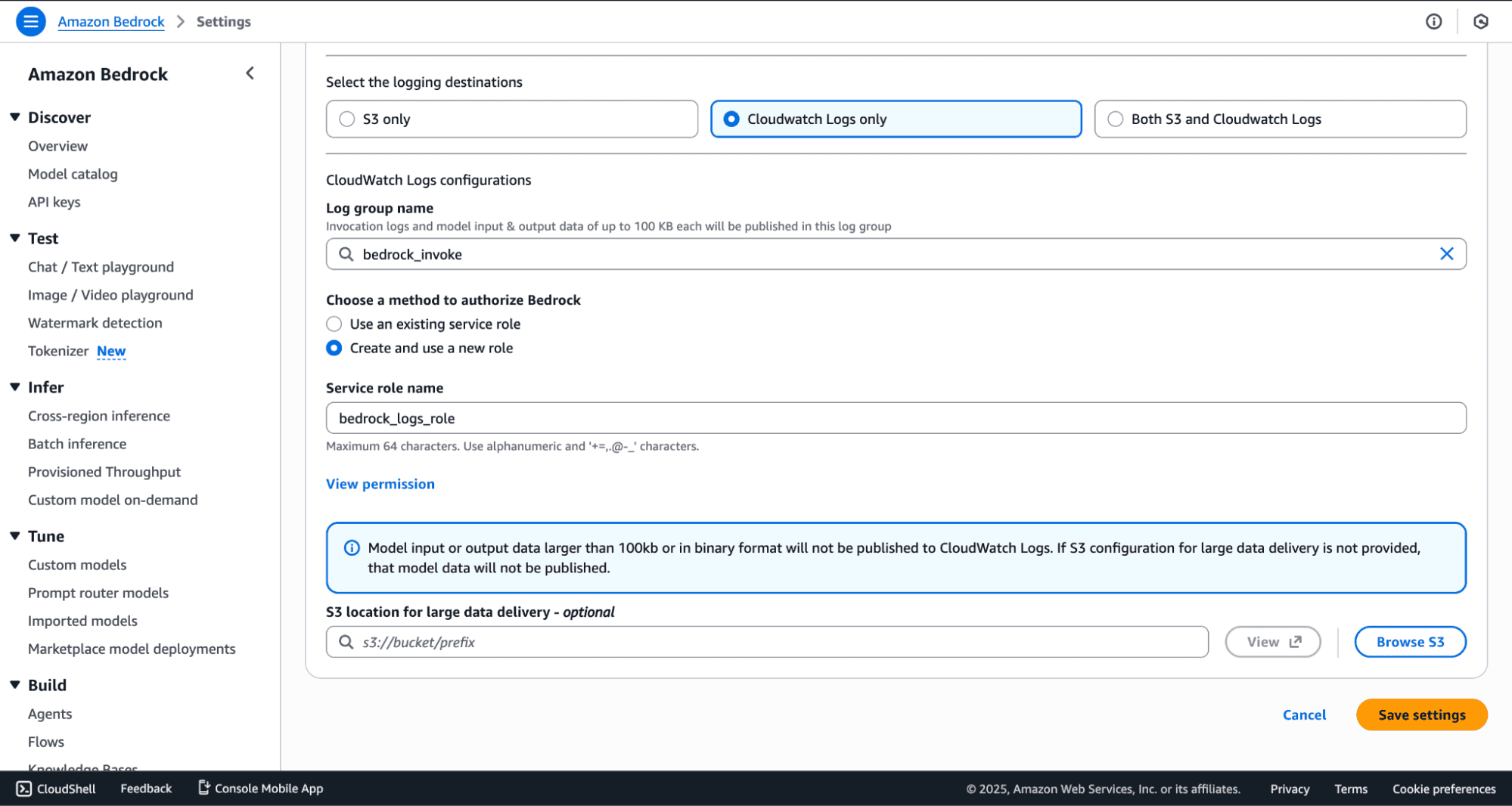This screenshot has height=806, width=1512.
Task: Select the S3 only logging destination
Action: click(x=347, y=119)
